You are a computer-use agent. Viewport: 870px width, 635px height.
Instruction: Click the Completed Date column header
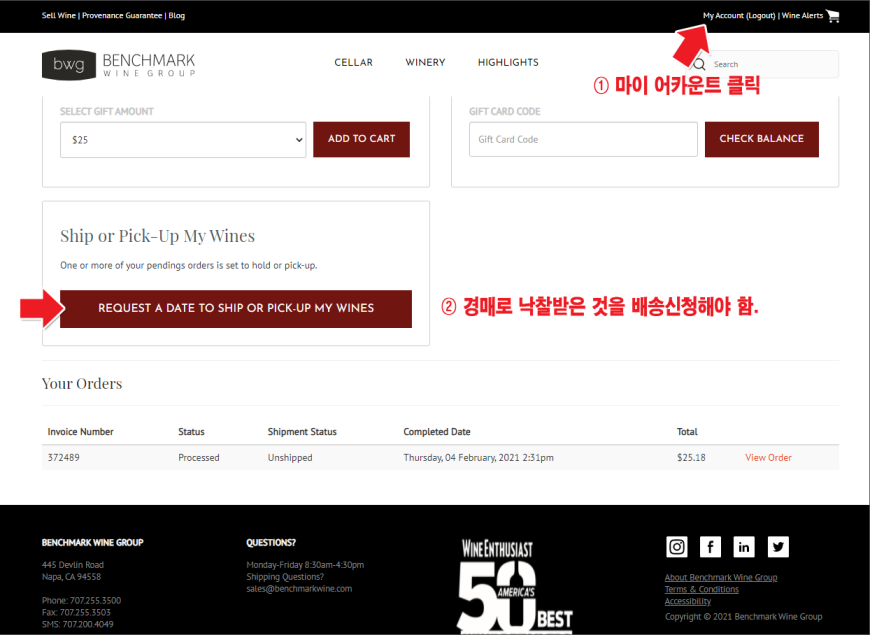pos(437,432)
